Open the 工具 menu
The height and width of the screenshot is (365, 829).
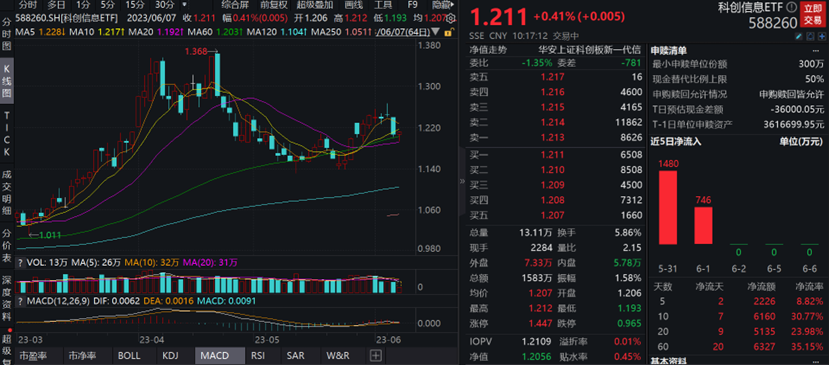382,5
